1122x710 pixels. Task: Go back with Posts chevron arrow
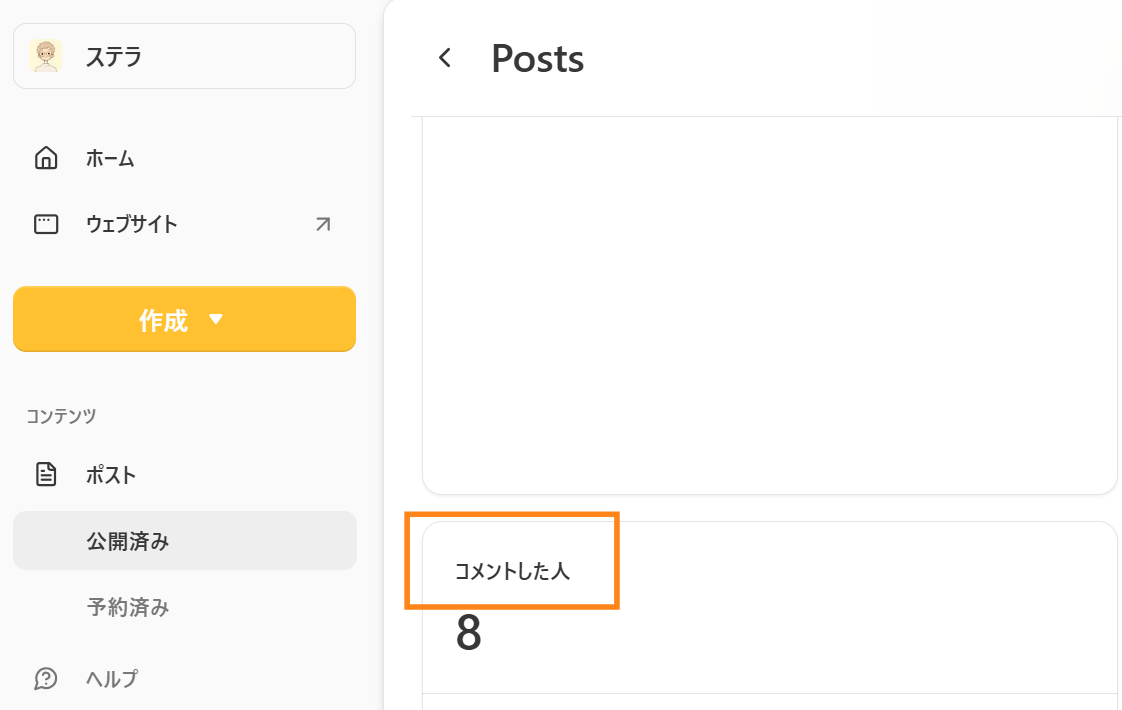(x=445, y=57)
